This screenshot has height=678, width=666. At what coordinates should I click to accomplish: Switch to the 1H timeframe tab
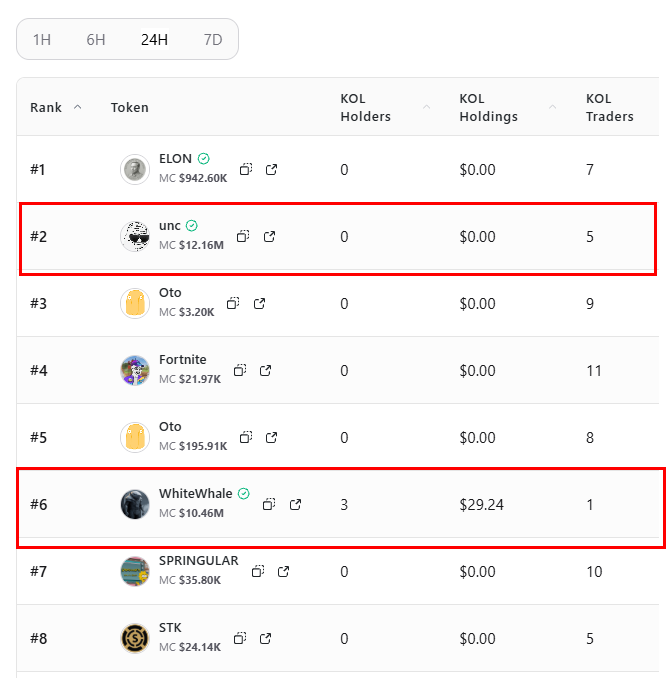[x=42, y=40]
